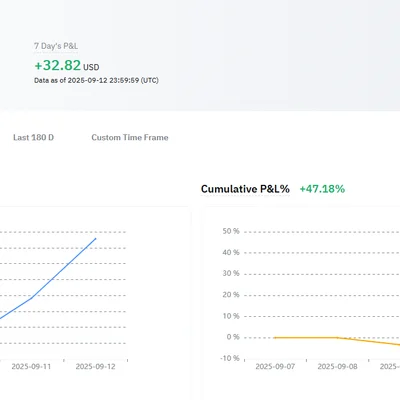Click the blue line endpoint at 2025-09-12
The width and height of the screenshot is (400, 400).
pyautogui.click(x=96, y=238)
